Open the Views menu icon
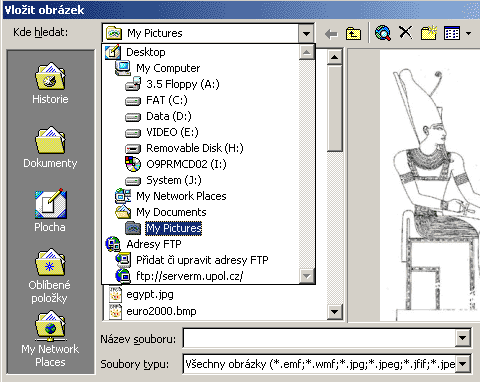Viewport: 480px width, 382px height. click(457, 33)
